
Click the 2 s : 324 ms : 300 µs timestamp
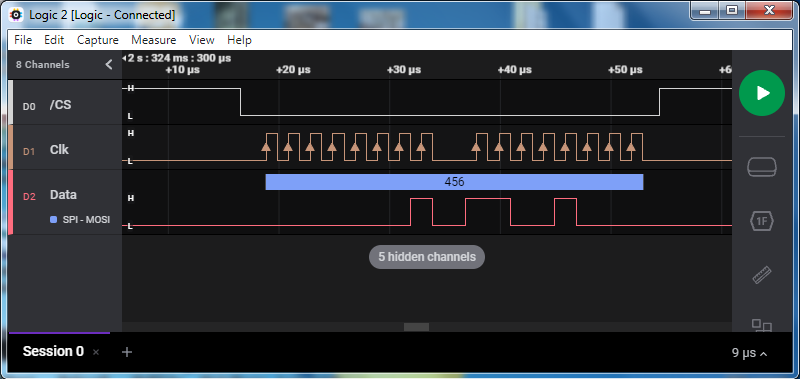click(x=179, y=58)
